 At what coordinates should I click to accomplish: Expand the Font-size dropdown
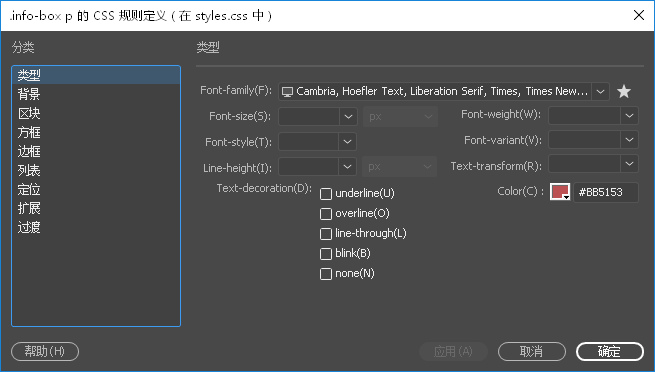tap(348, 116)
